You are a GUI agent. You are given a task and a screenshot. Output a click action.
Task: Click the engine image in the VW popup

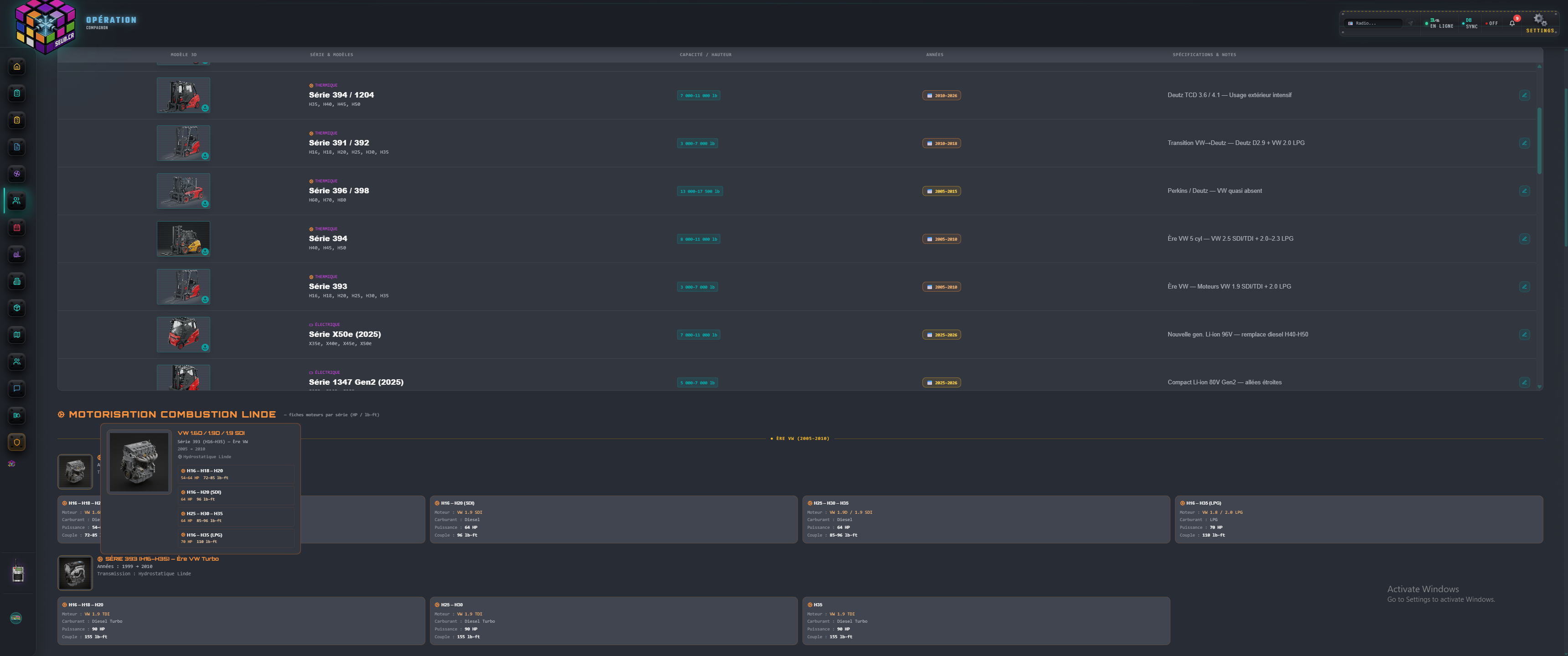pyautogui.click(x=140, y=463)
